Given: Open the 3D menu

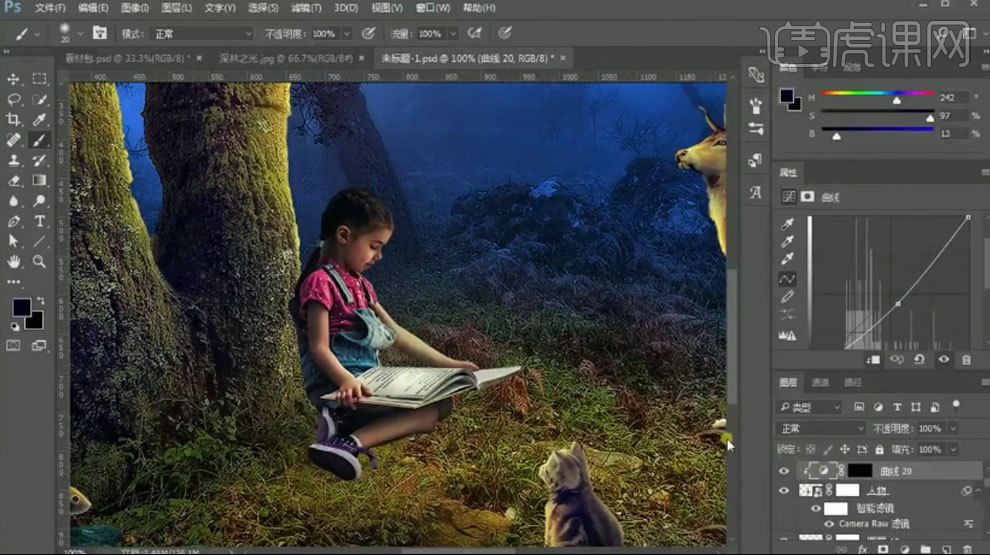Looking at the screenshot, I should (345, 8).
